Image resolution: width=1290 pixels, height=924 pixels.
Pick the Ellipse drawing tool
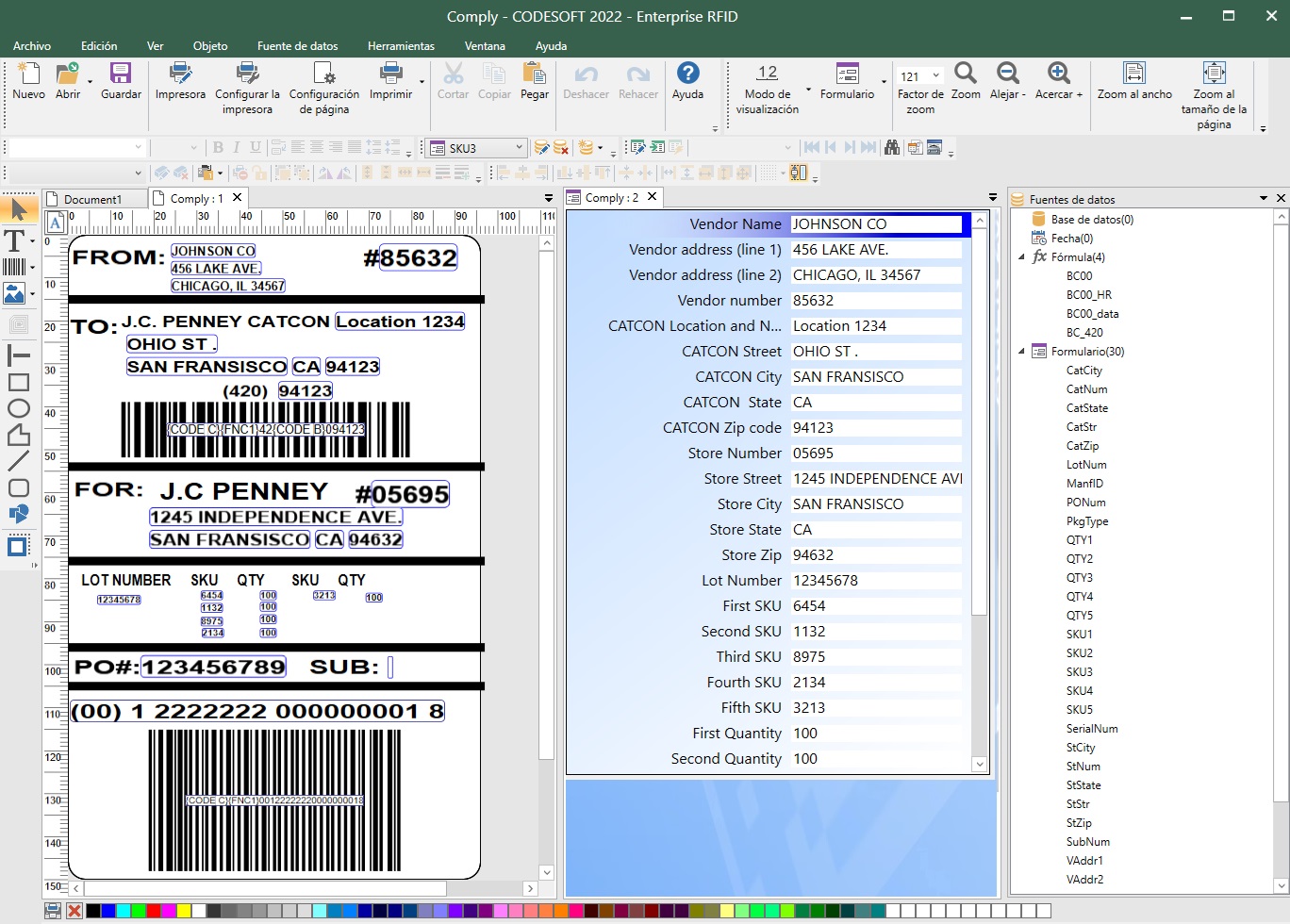(x=18, y=408)
